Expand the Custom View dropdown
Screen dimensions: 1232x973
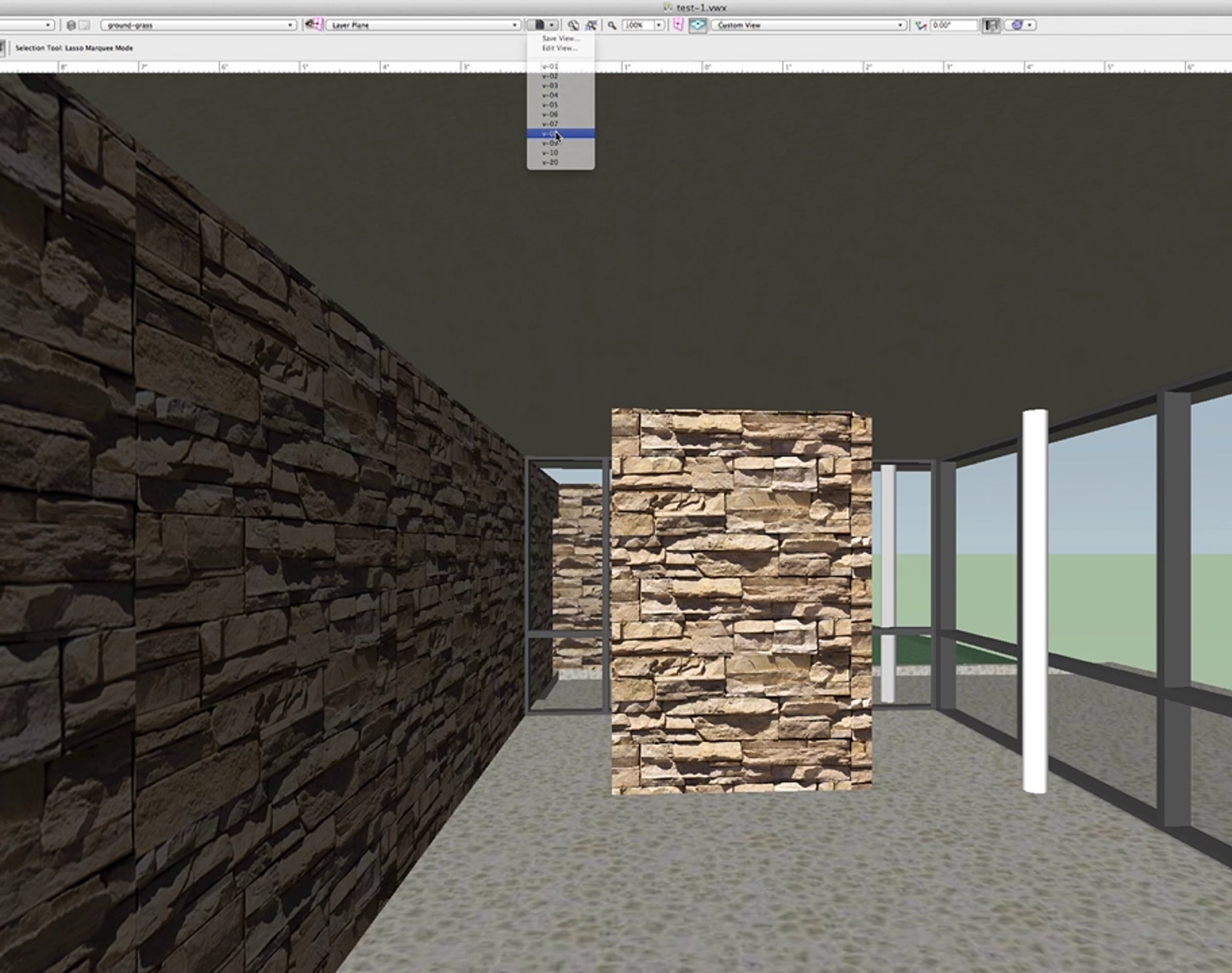tap(809, 25)
